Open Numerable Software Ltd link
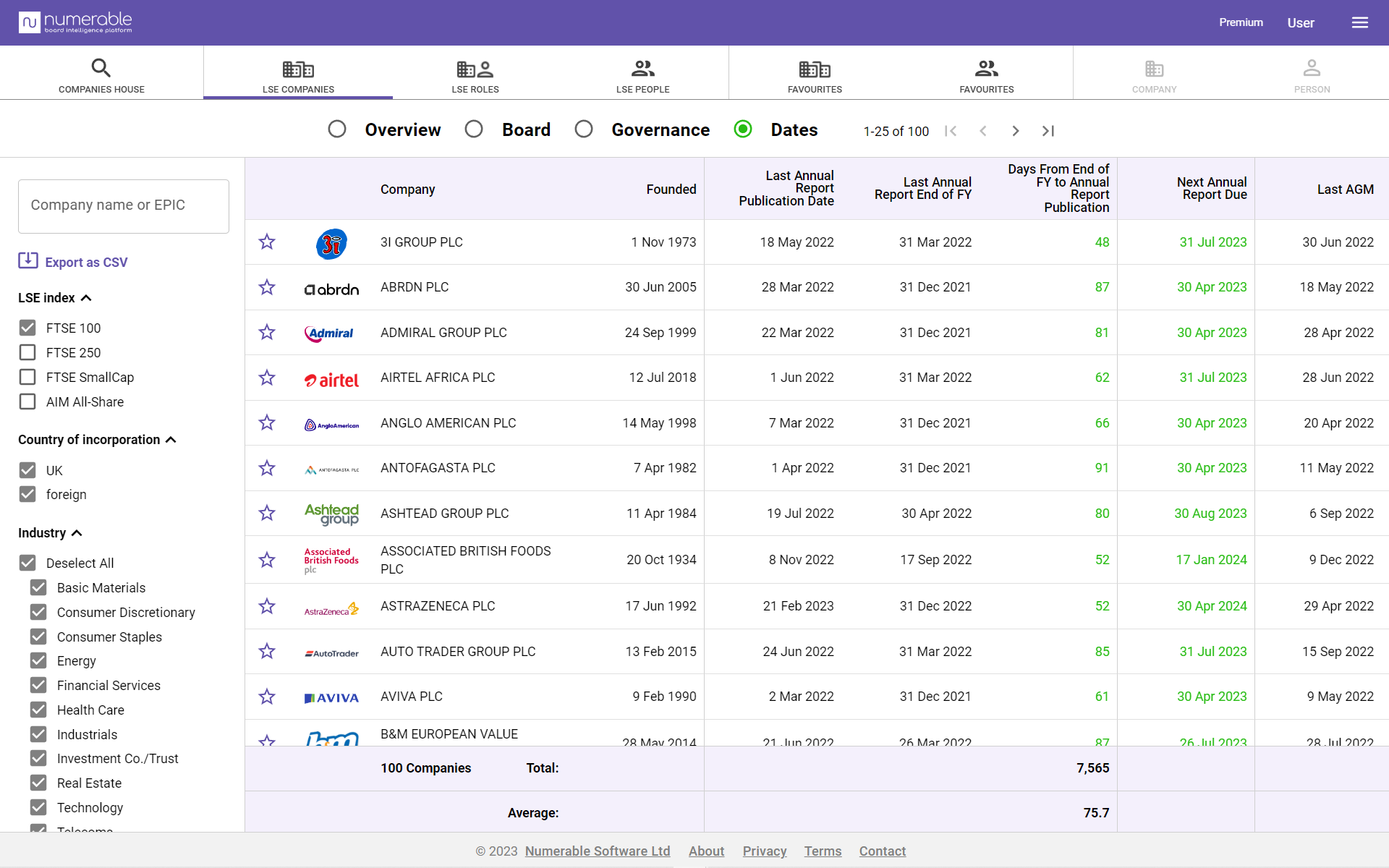Image resolution: width=1389 pixels, height=868 pixels. tap(598, 851)
